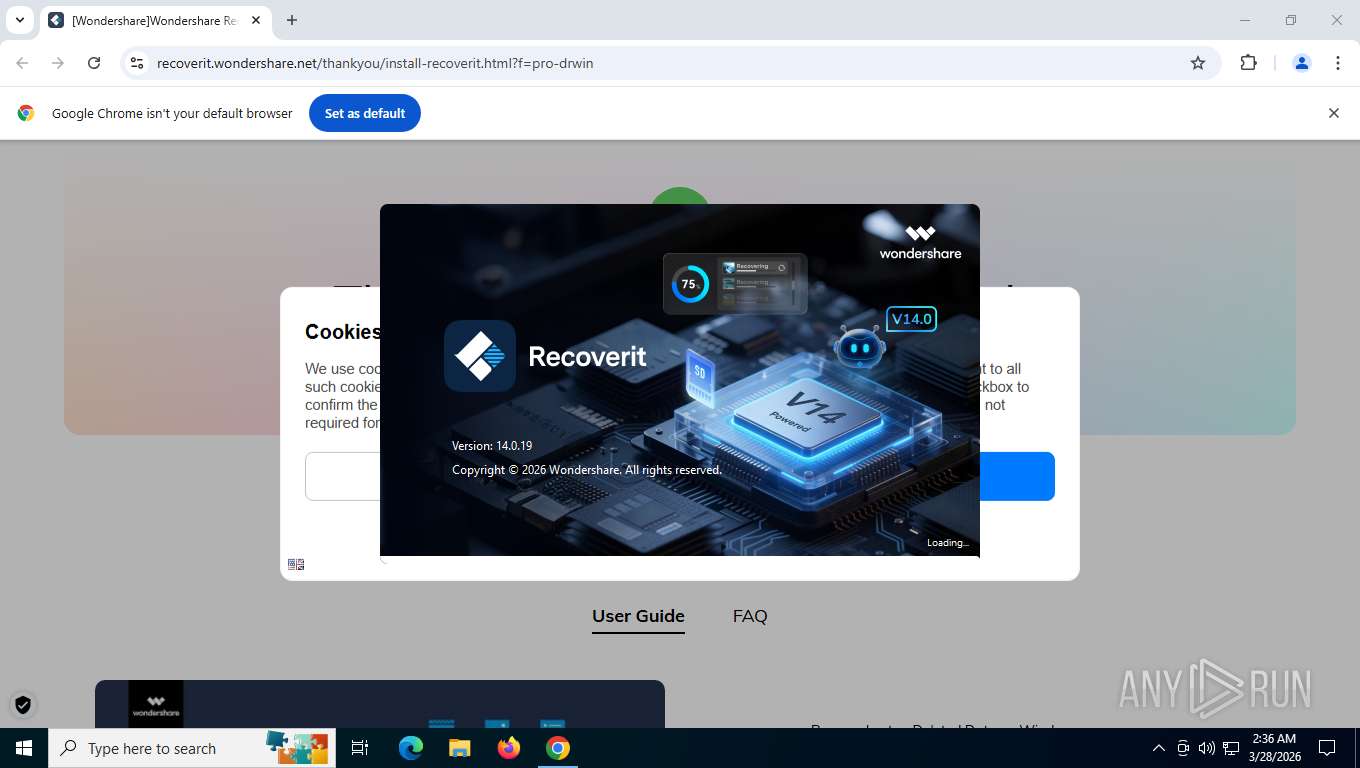
Task: Click the Loading... status text
Action: (x=947, y=543)
